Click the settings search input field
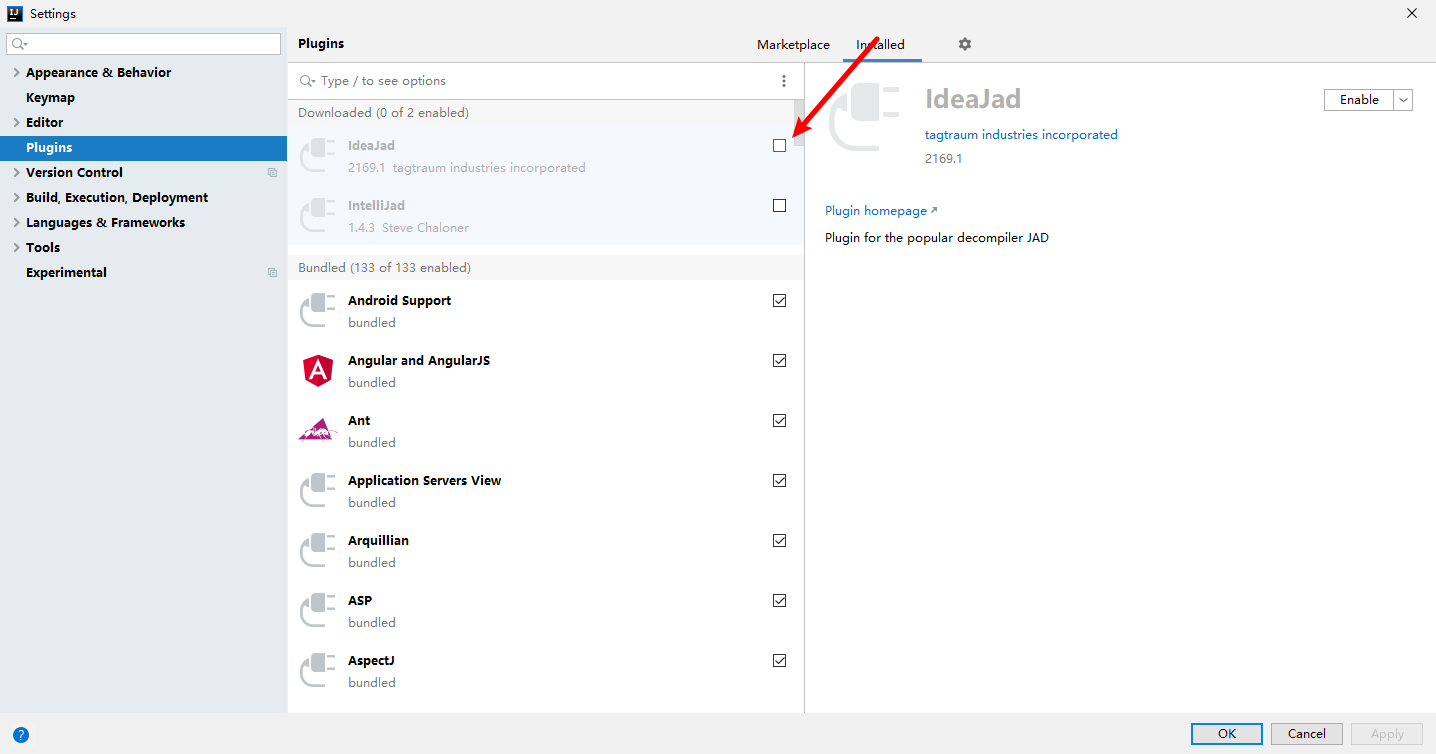 click(144, 44)
